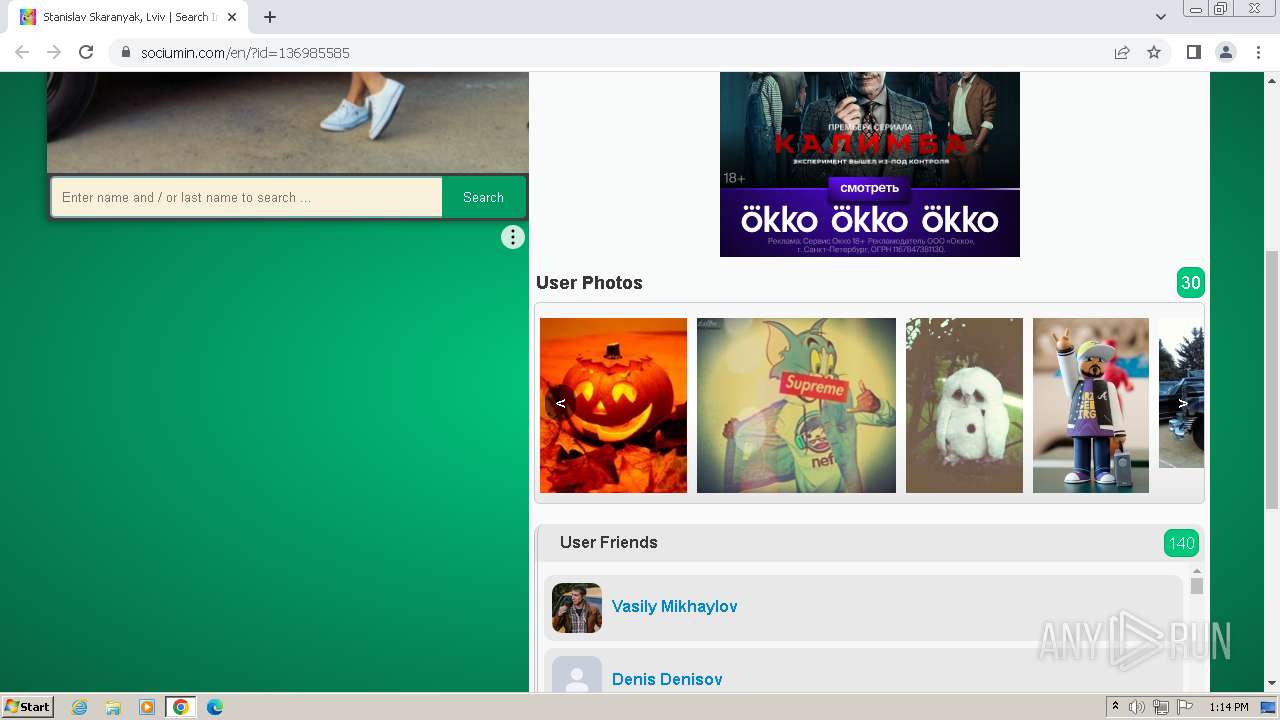This screenshot has width=1280, height=720.
Task: Open the tab search chevron
Action: tap(1161, 17)
